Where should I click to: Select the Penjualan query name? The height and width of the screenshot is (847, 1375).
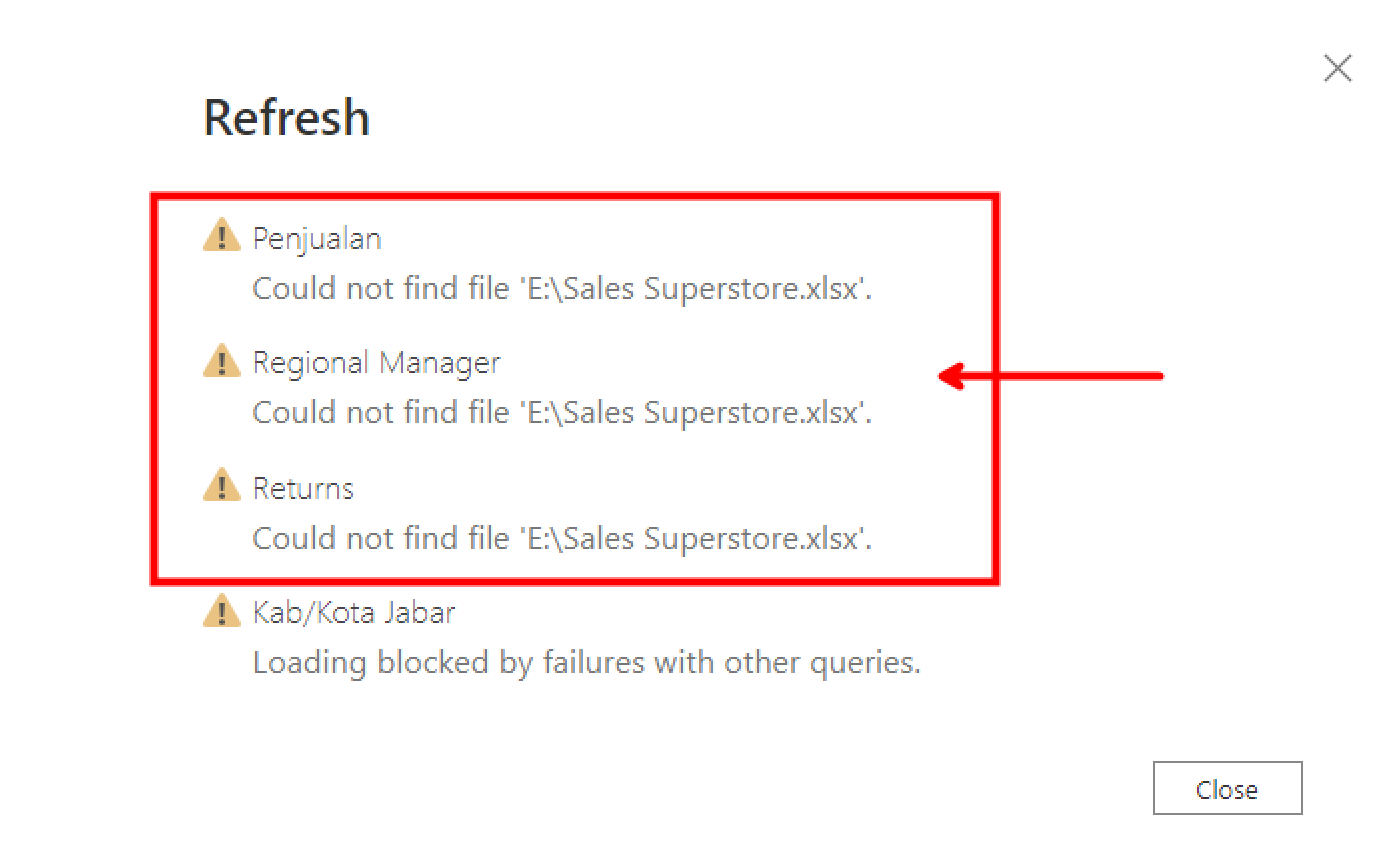point(316,239)
